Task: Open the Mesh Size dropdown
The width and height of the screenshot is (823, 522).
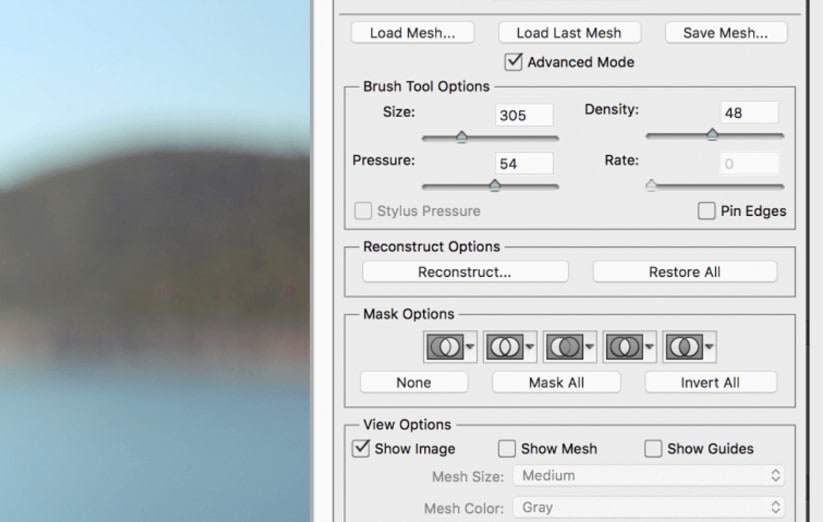Action: click(649, 476)
